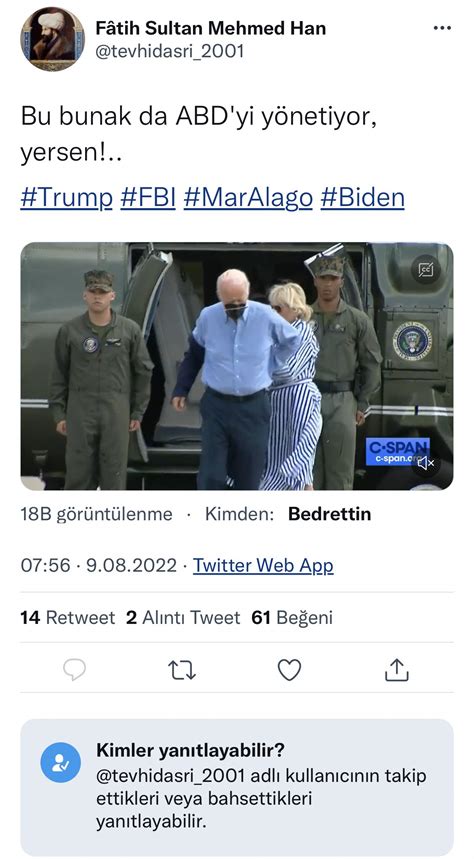Image resolution: width=474 pixels, height=859 pixels.
Task: Click the who-can-reply person icon
Action: coord(60,762)
